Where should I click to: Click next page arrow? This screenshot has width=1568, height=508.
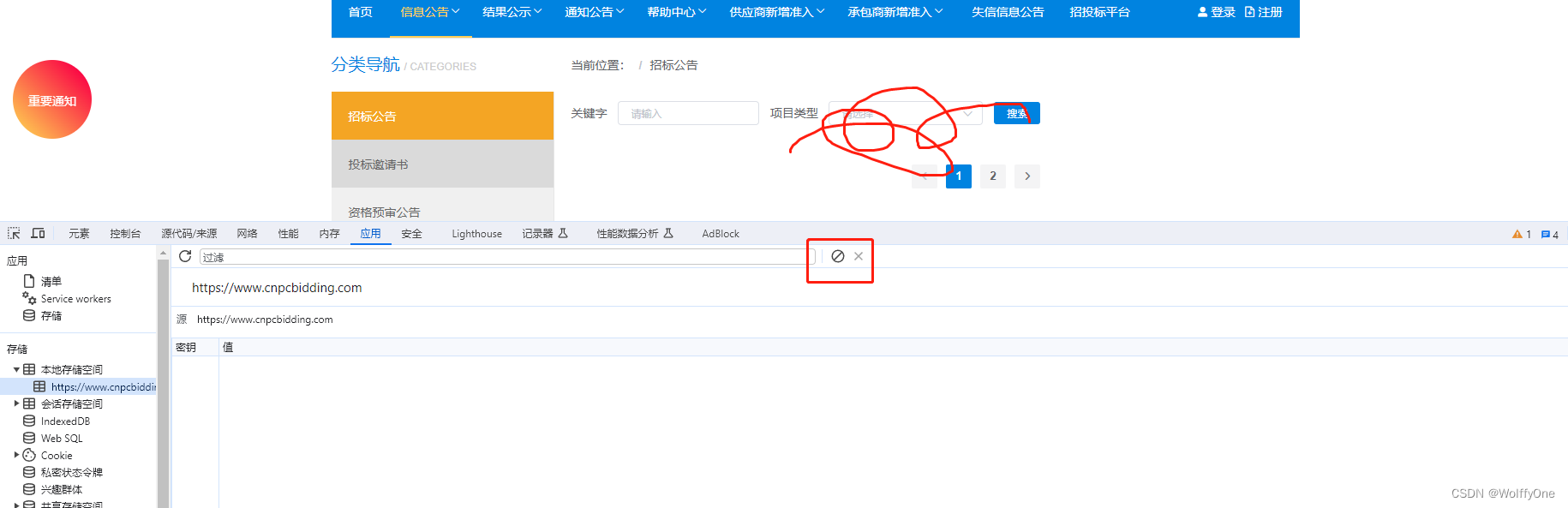point(1027,176)
